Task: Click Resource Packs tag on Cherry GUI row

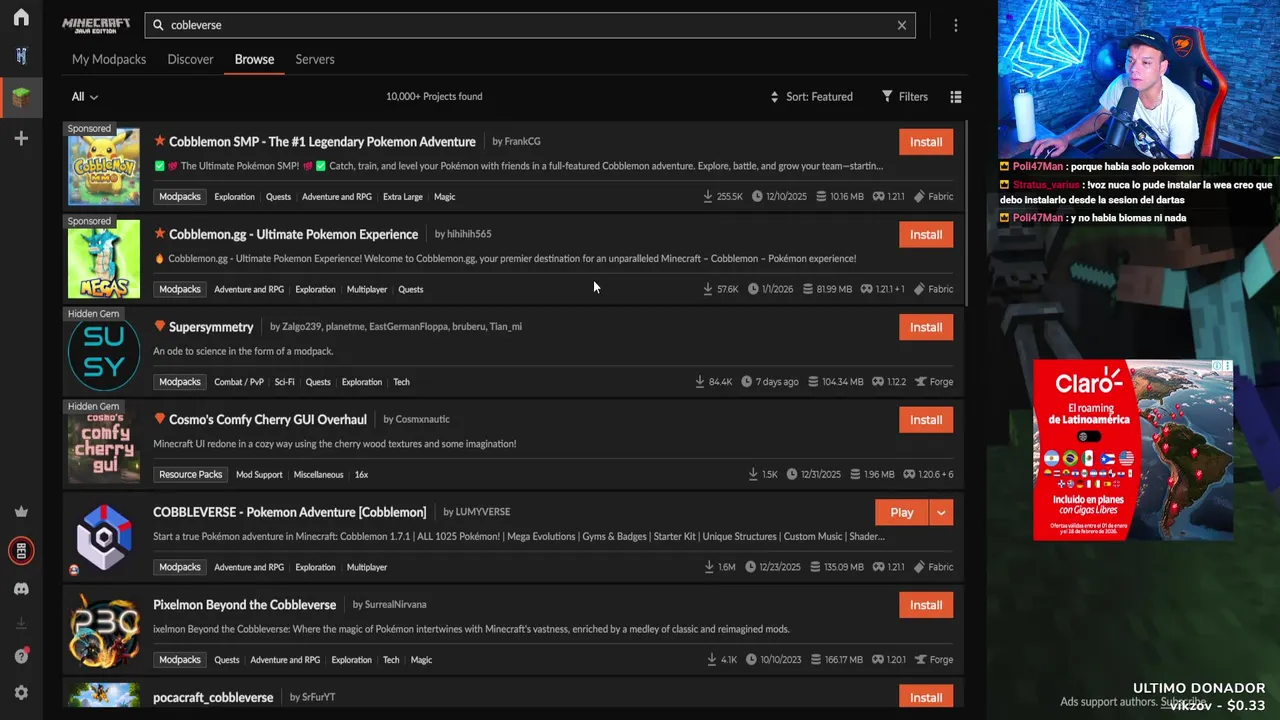Action: [190, 474]
